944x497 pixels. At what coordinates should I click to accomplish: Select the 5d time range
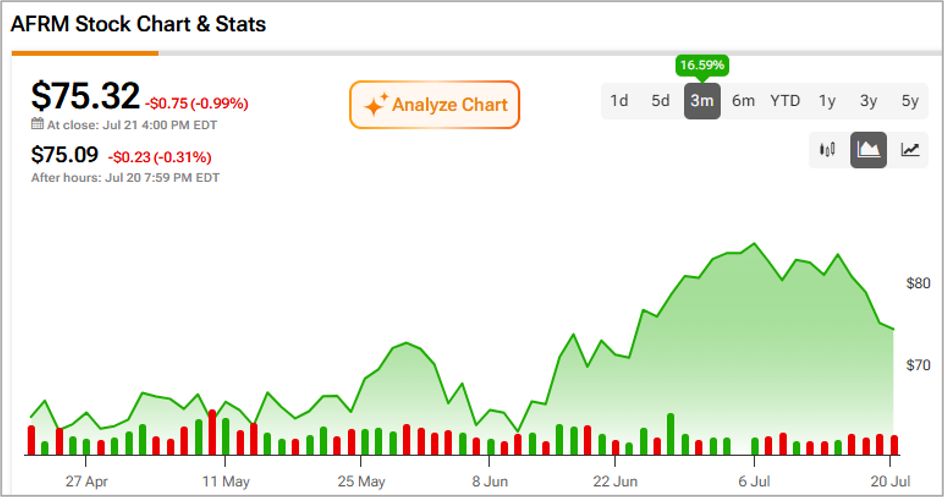(x=660, y=100)
